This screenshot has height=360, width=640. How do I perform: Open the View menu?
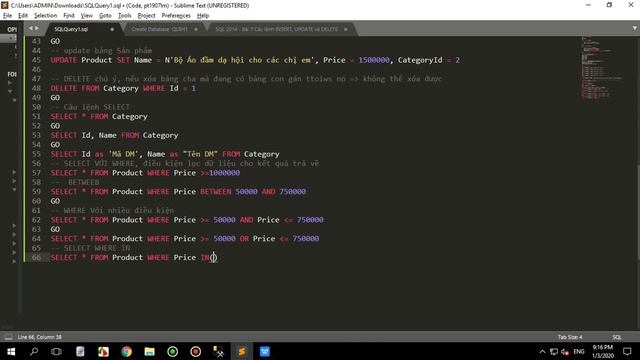[x=87, y=16]
